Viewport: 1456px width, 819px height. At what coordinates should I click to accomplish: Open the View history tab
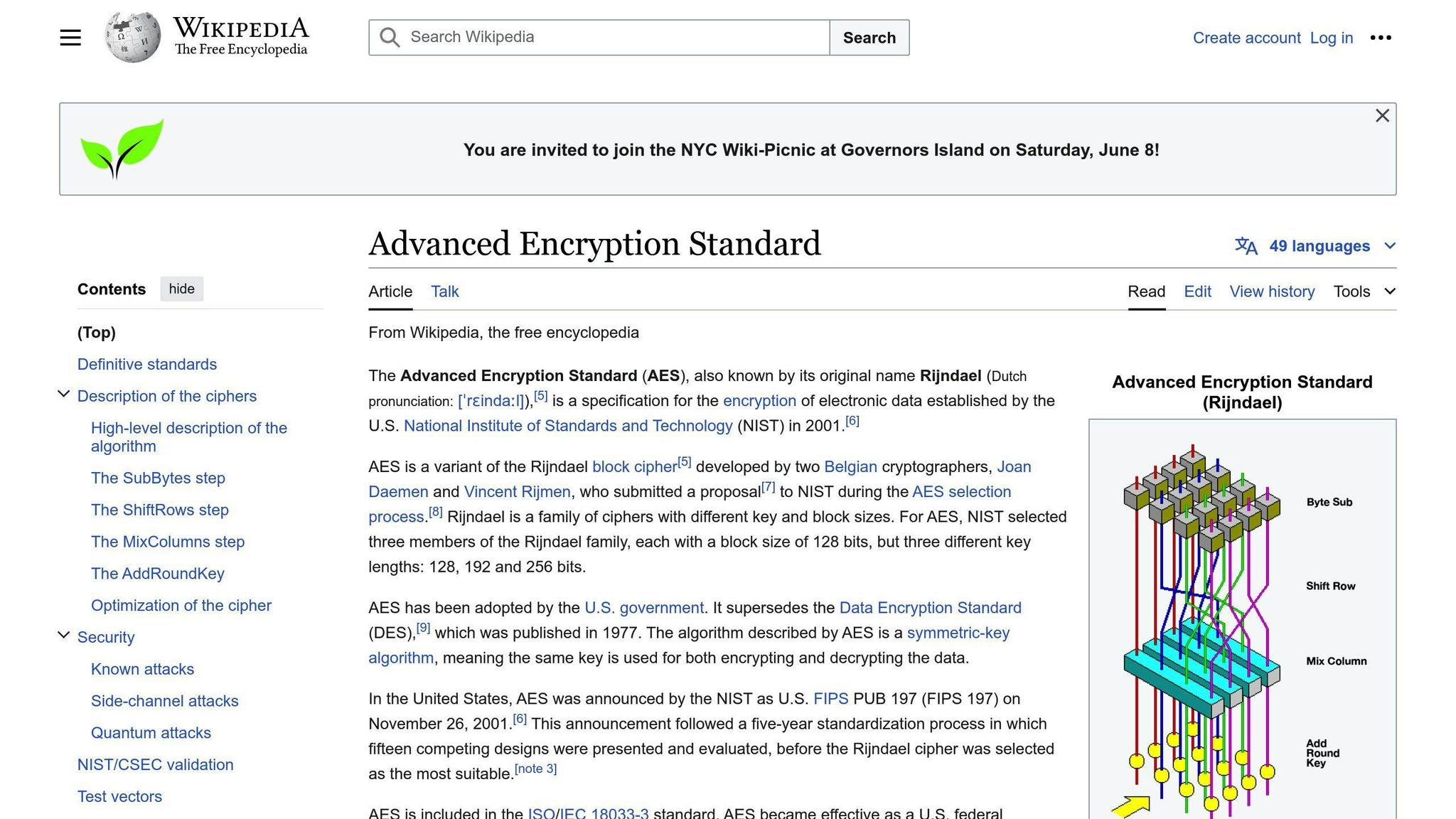pos(1272,291)
